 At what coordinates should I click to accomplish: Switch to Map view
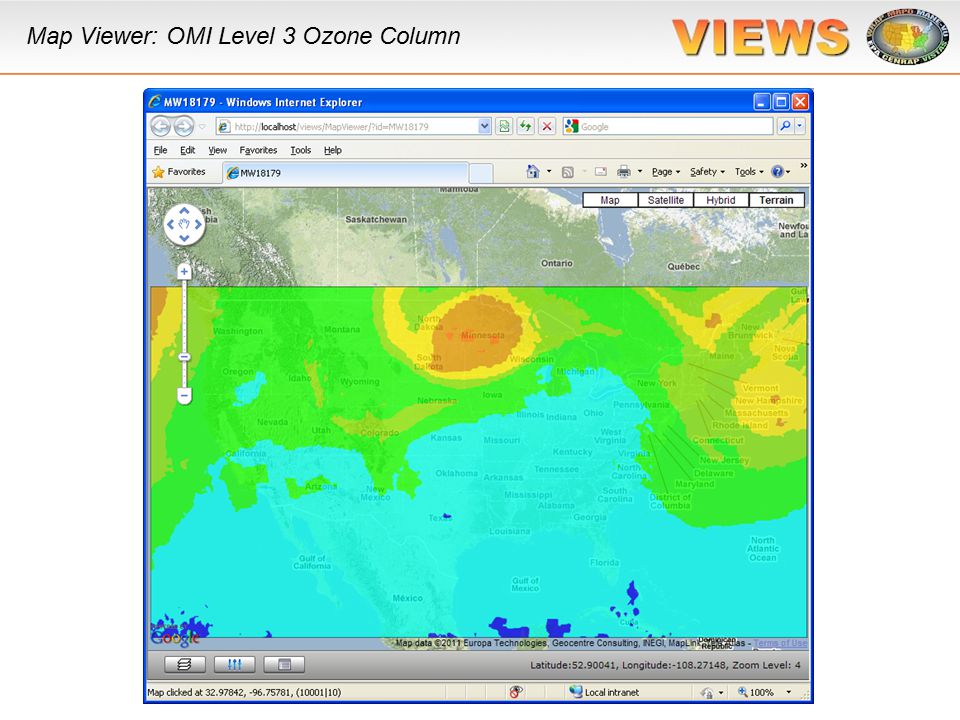pos(610,200)
